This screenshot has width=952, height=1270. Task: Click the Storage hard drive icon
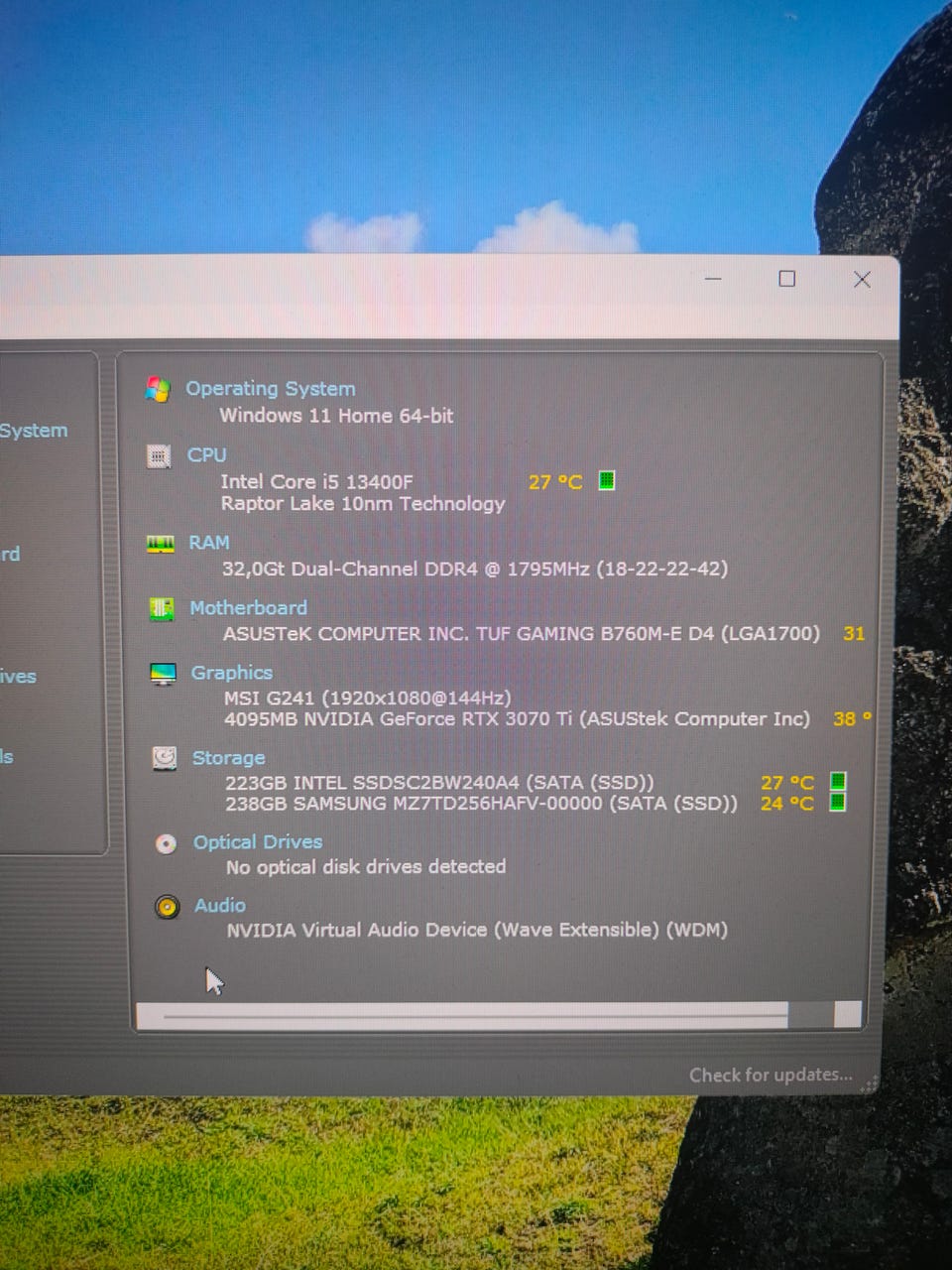[x=165, y=758]
